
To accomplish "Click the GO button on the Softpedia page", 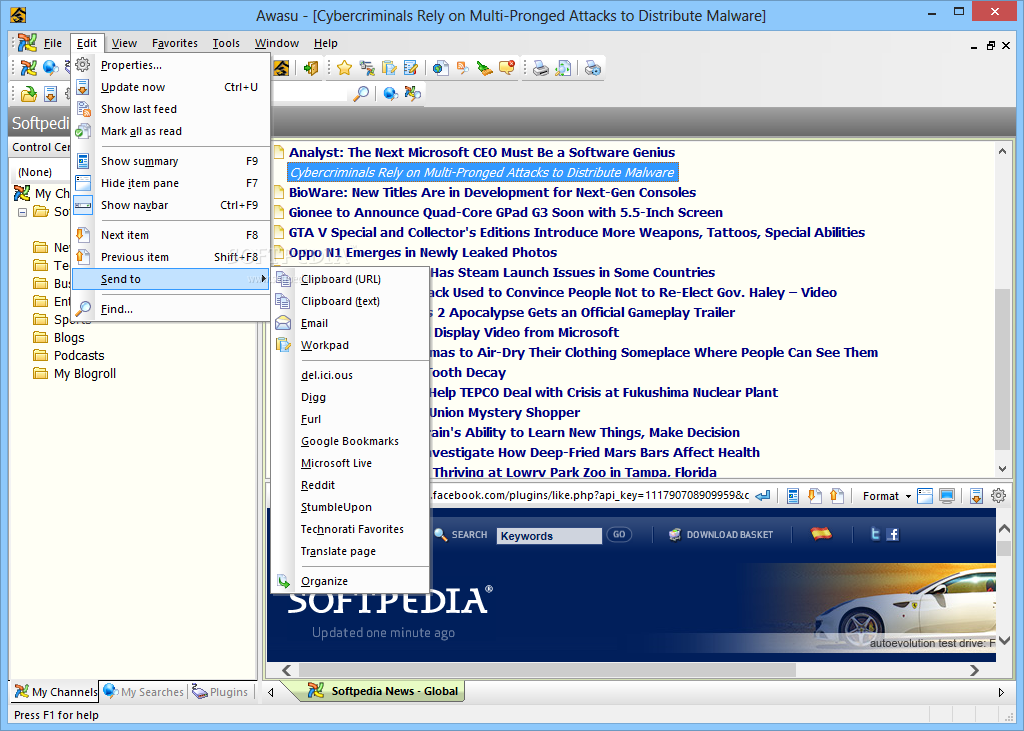I will click(x=619, y=534).
